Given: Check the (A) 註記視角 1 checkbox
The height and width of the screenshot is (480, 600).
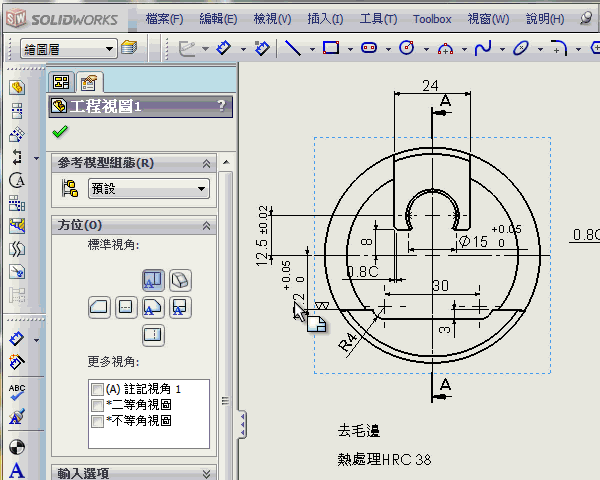Looking at the screenshot, I should 97,389.
